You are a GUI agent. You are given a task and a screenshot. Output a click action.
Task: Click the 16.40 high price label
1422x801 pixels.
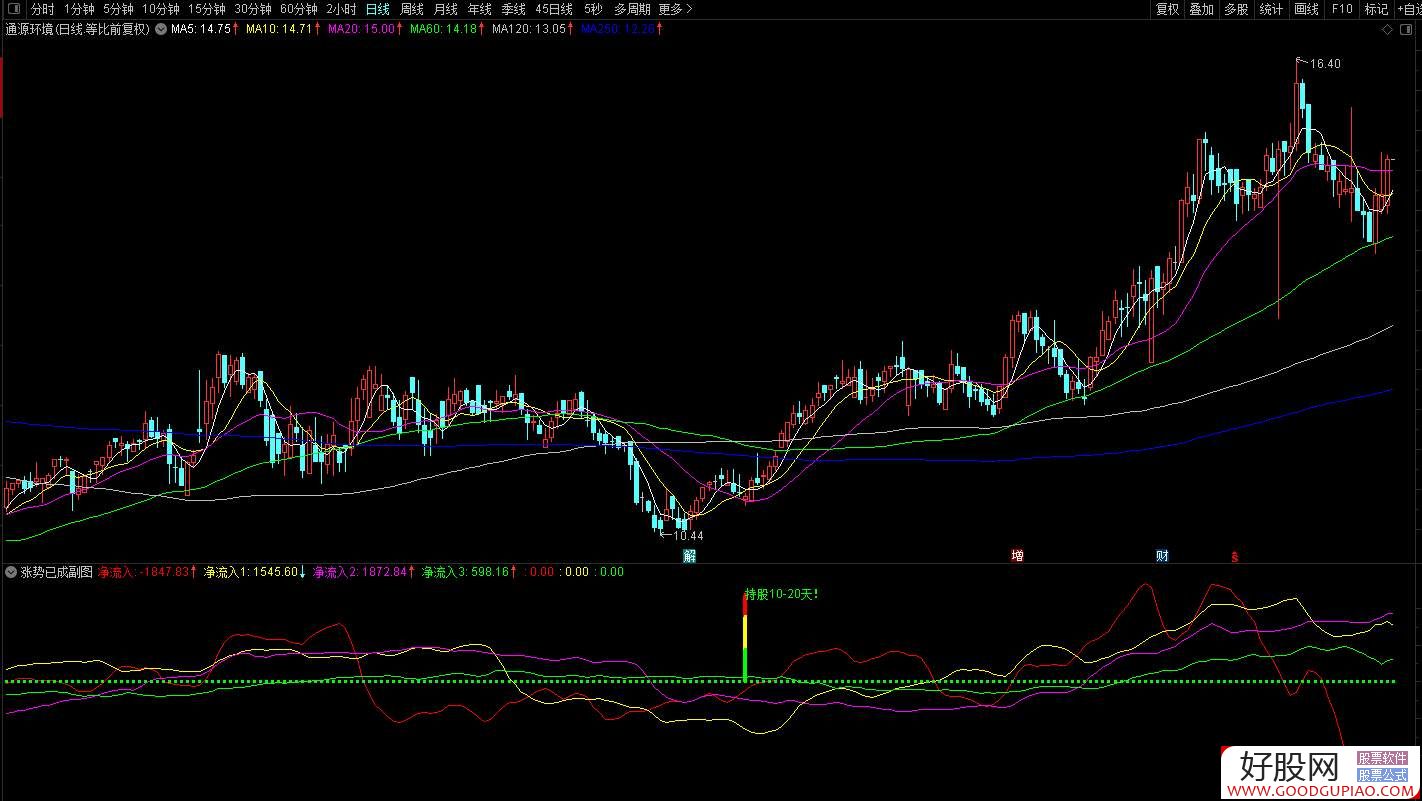(1325, 64)
